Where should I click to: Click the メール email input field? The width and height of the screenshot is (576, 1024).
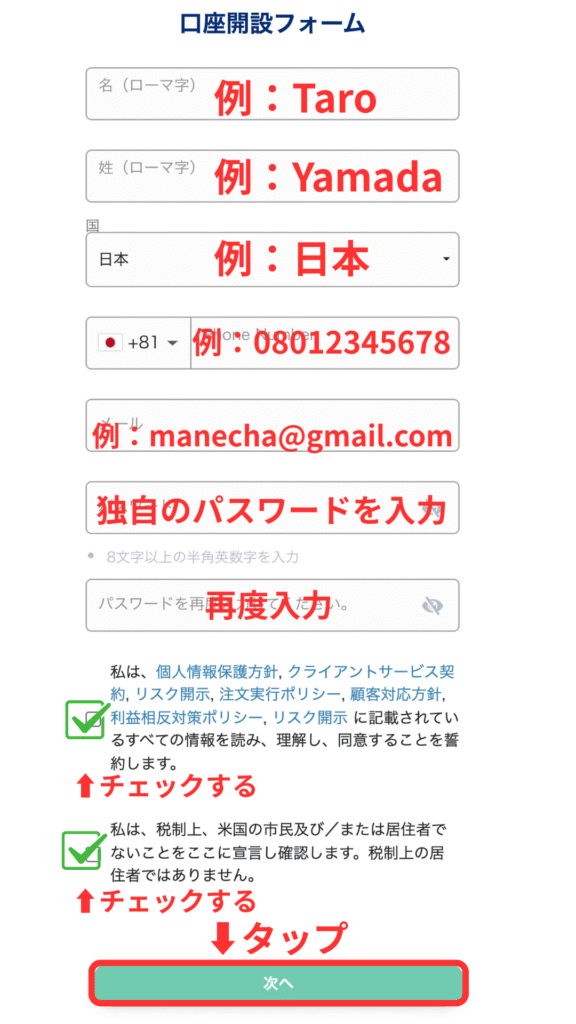tap(272, 425)
